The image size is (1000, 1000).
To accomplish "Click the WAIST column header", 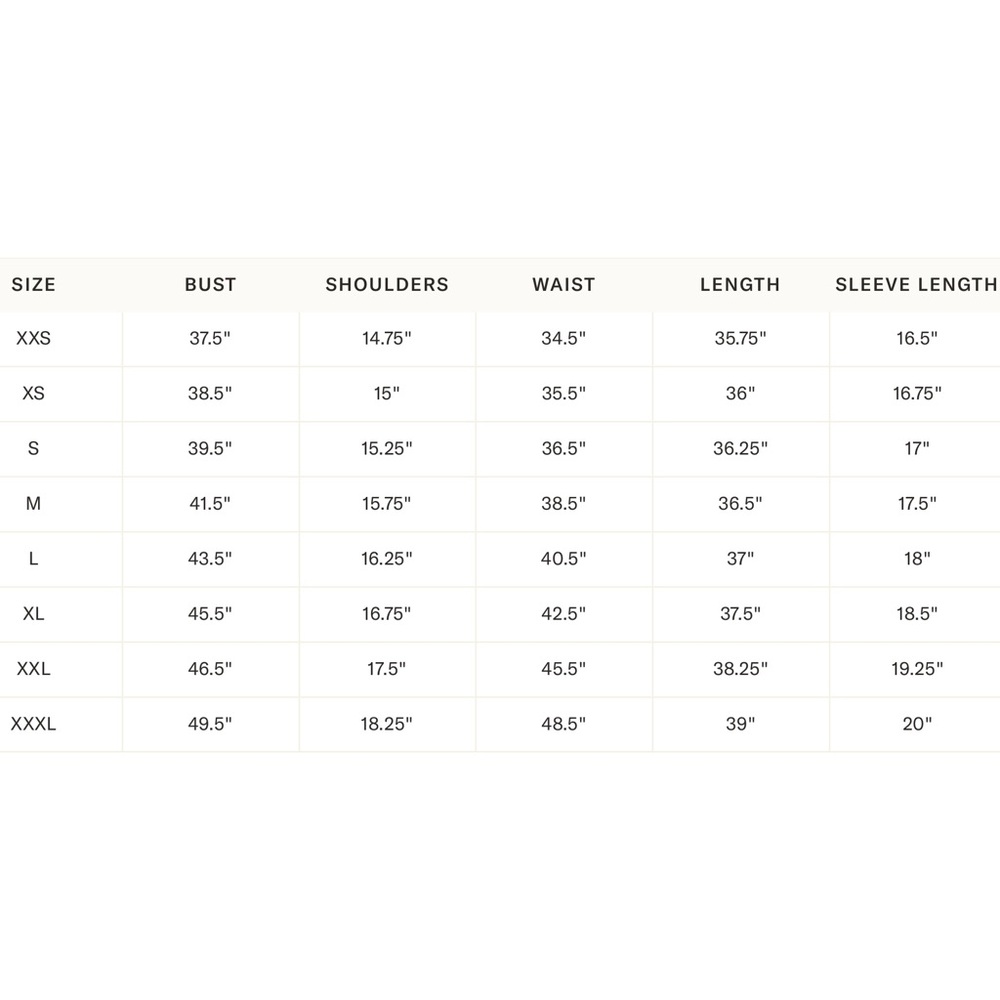I will 564,284.
